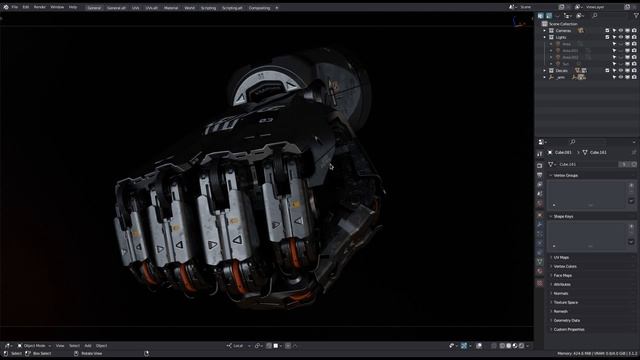Add a vertex group with plus button

coord(631,185)
